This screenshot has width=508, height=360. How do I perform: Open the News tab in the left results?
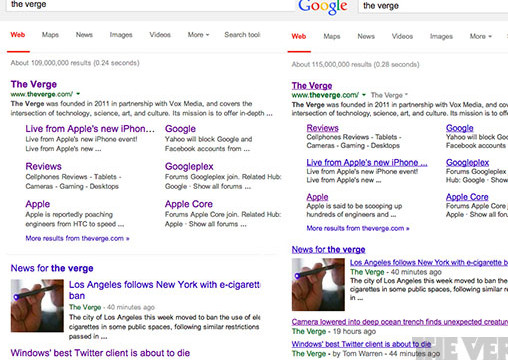coord(84,35)
